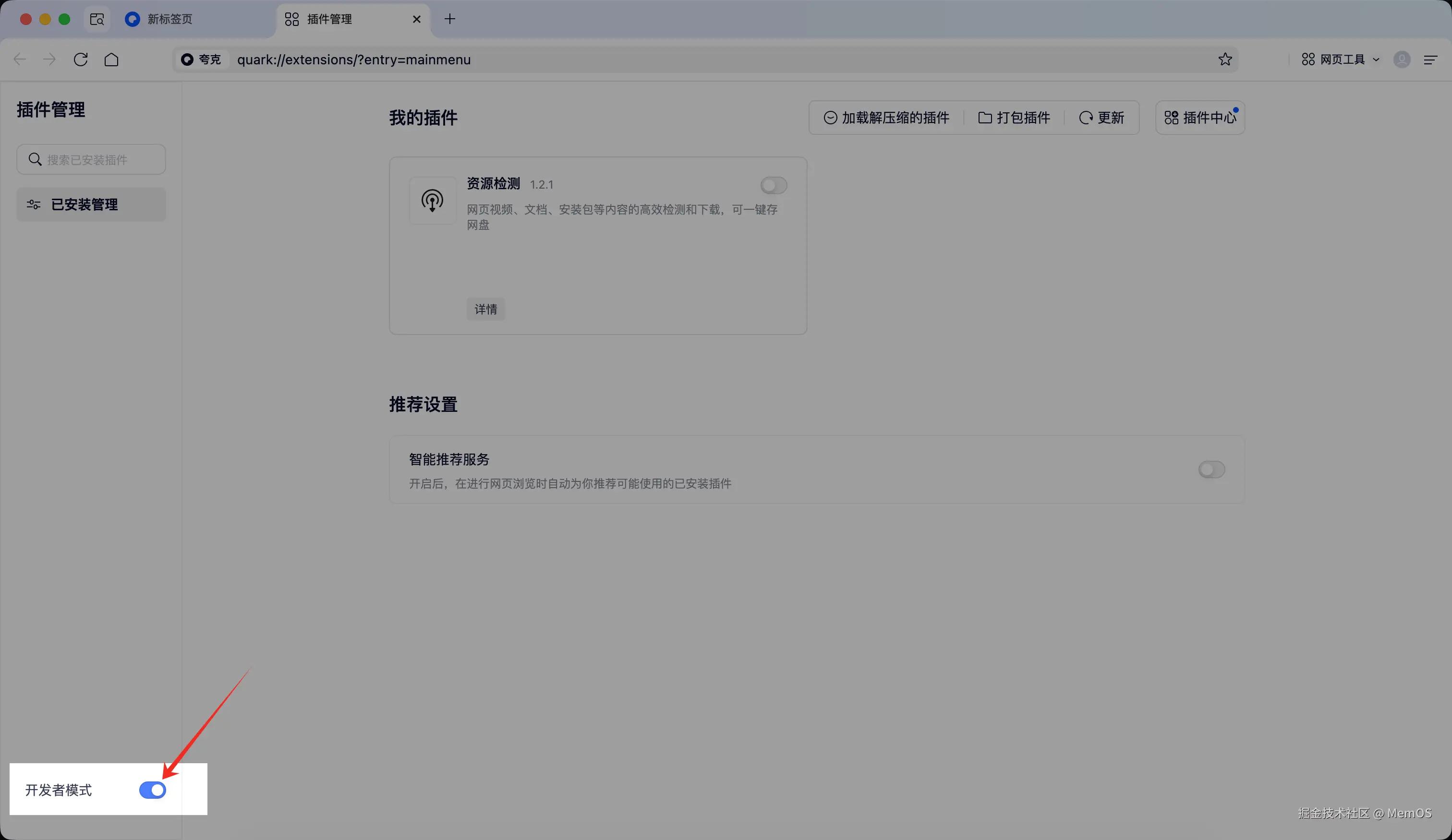
Task: Open the tab search icon
Action: [97, 19]
